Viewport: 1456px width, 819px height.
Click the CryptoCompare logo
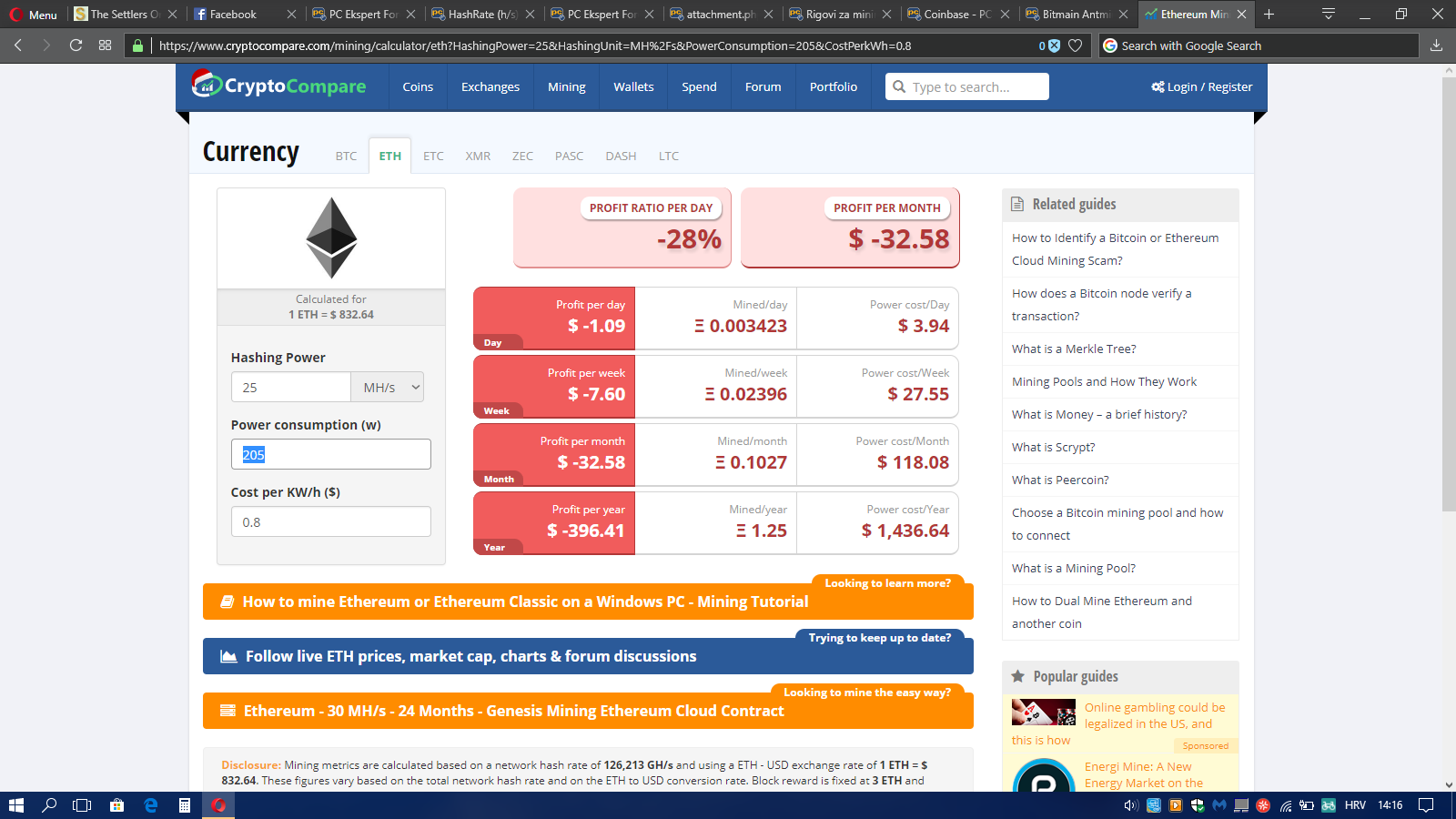278,86
